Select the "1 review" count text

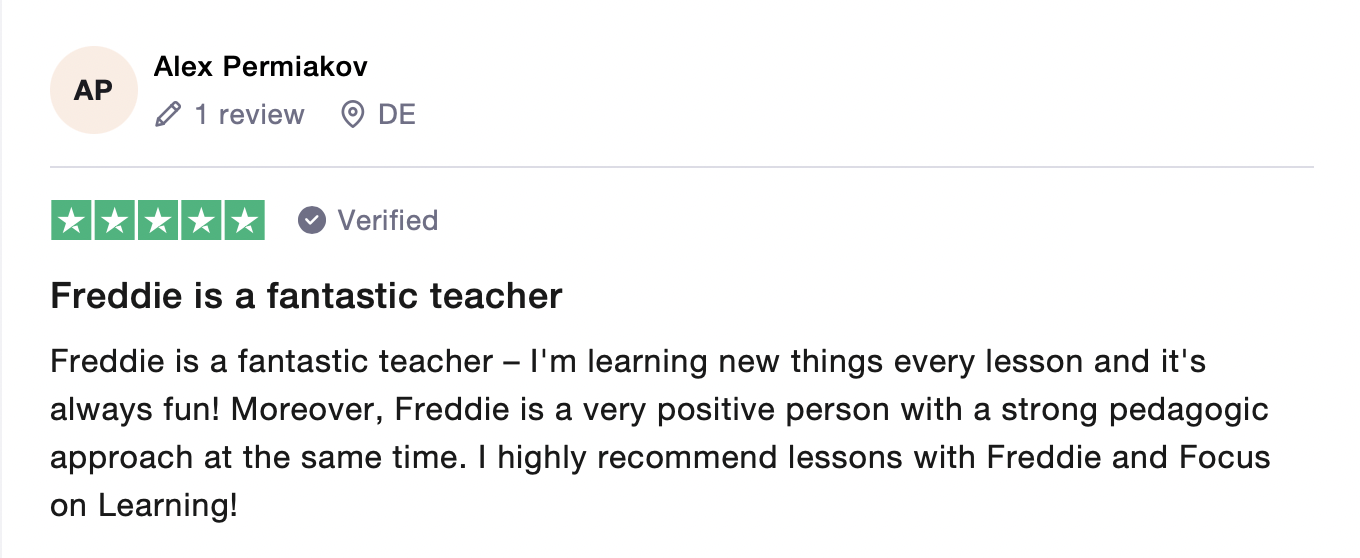tap(249, 115)
